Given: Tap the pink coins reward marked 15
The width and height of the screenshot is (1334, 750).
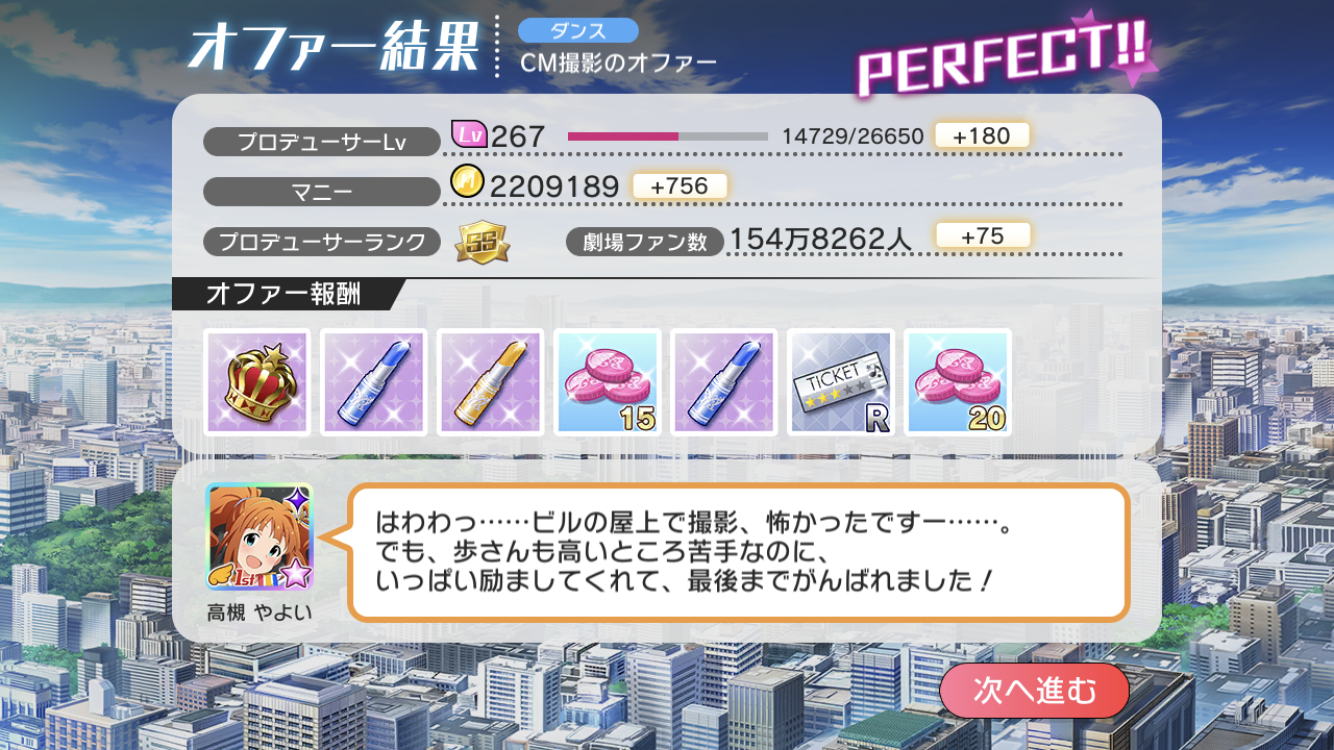Looking at the screenshot, I should pos(608,382).
